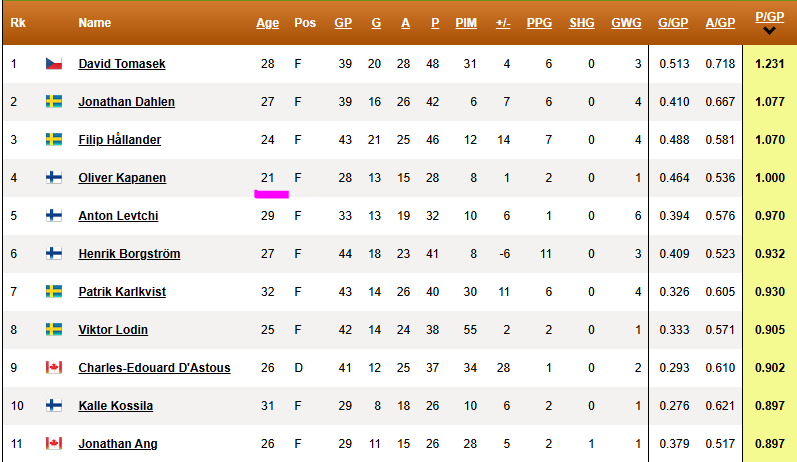Click the Finnish flag beside Henrik Borgström
The image size is (797, 462).
(x=54, y=253)
